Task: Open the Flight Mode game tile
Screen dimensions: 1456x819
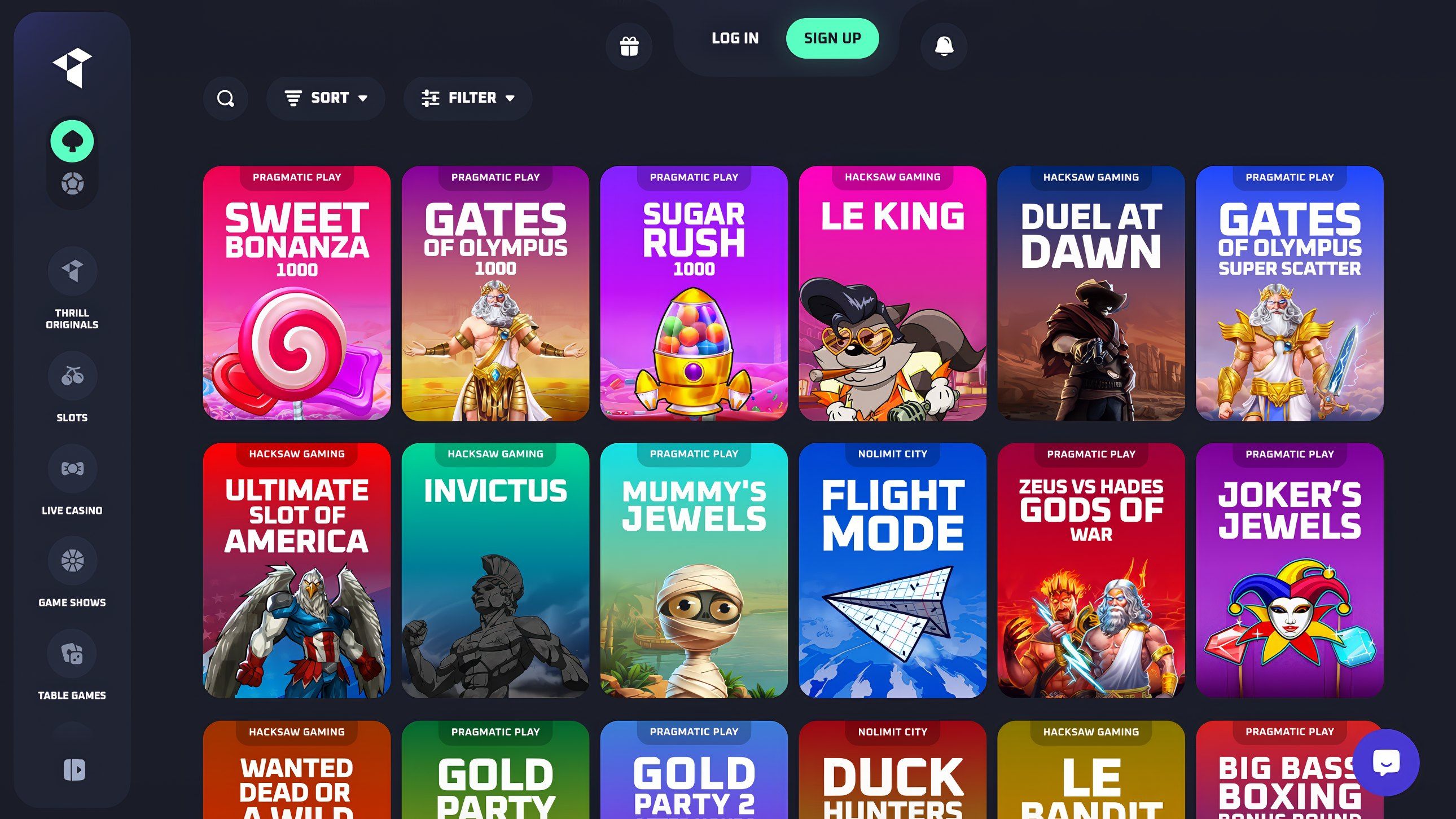Action: 892,570
